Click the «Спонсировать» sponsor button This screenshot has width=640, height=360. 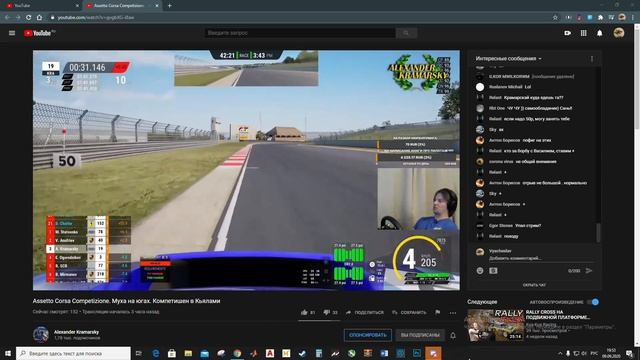pos(368,335)
